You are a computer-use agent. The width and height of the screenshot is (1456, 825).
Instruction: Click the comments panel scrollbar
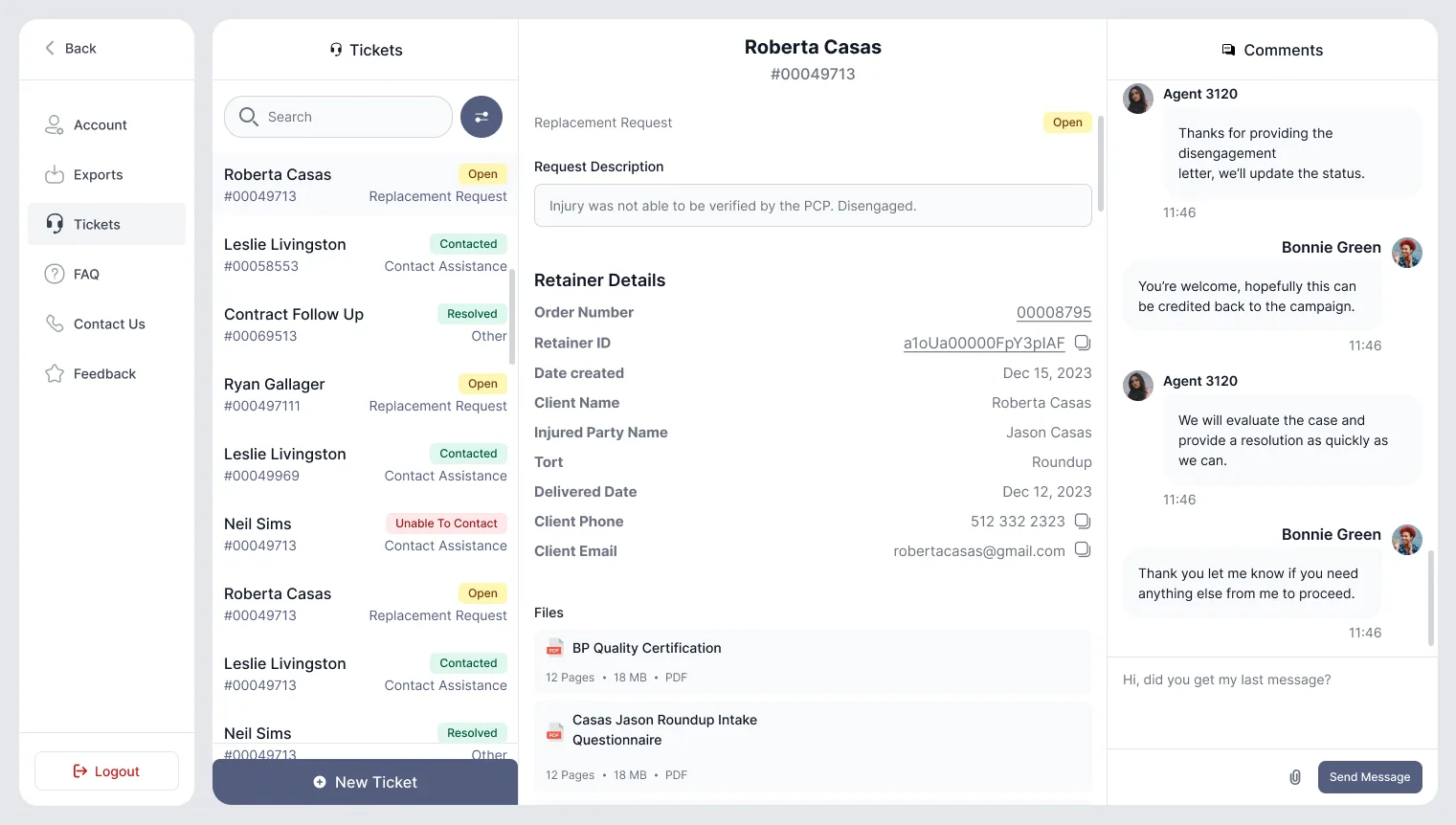(1431, 598)
